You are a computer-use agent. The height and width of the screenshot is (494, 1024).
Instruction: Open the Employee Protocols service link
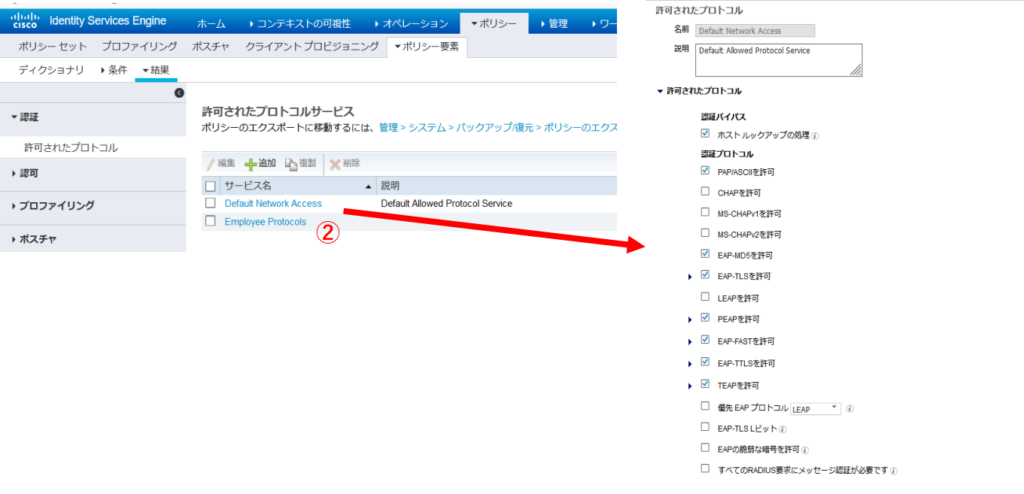pos(265,221)
